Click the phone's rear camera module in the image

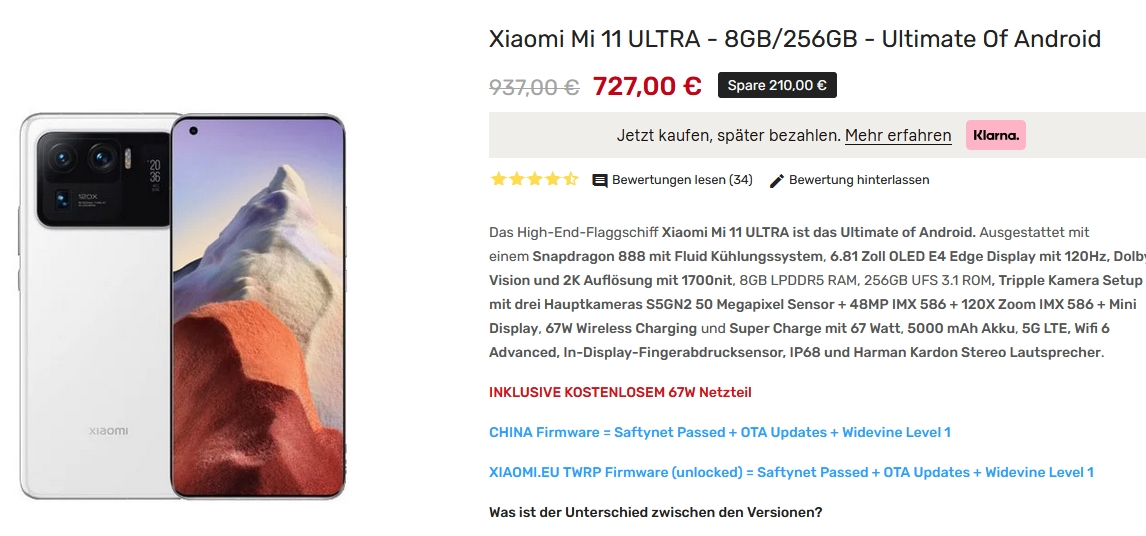104,180
